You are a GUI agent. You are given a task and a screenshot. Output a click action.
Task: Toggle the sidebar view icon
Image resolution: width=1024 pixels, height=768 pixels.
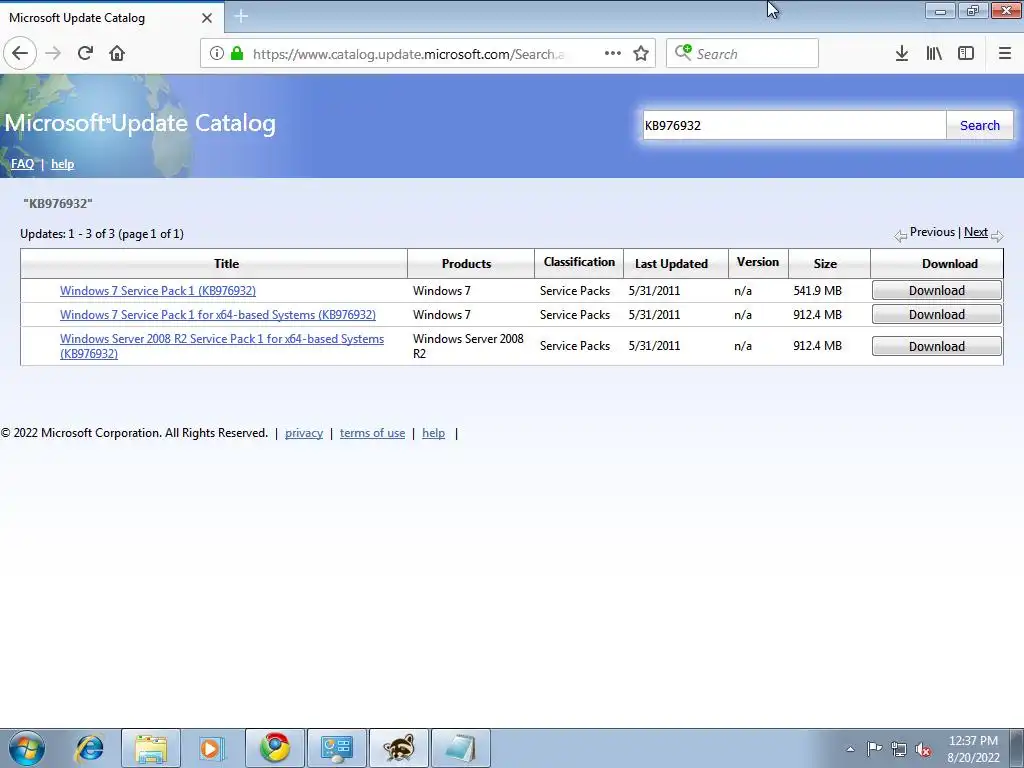coord(966,54)
